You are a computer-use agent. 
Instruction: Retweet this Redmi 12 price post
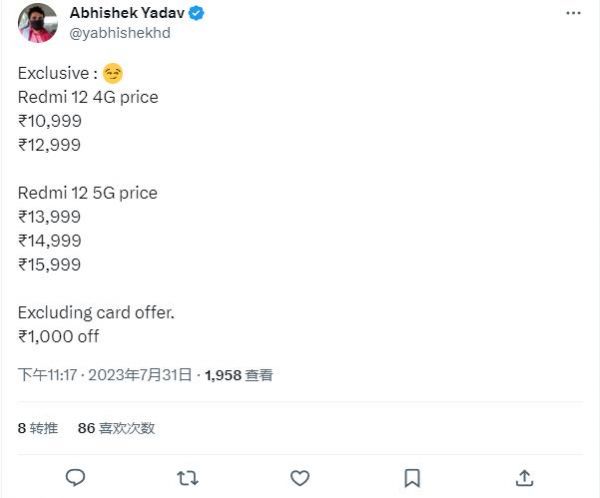point(187,477)
